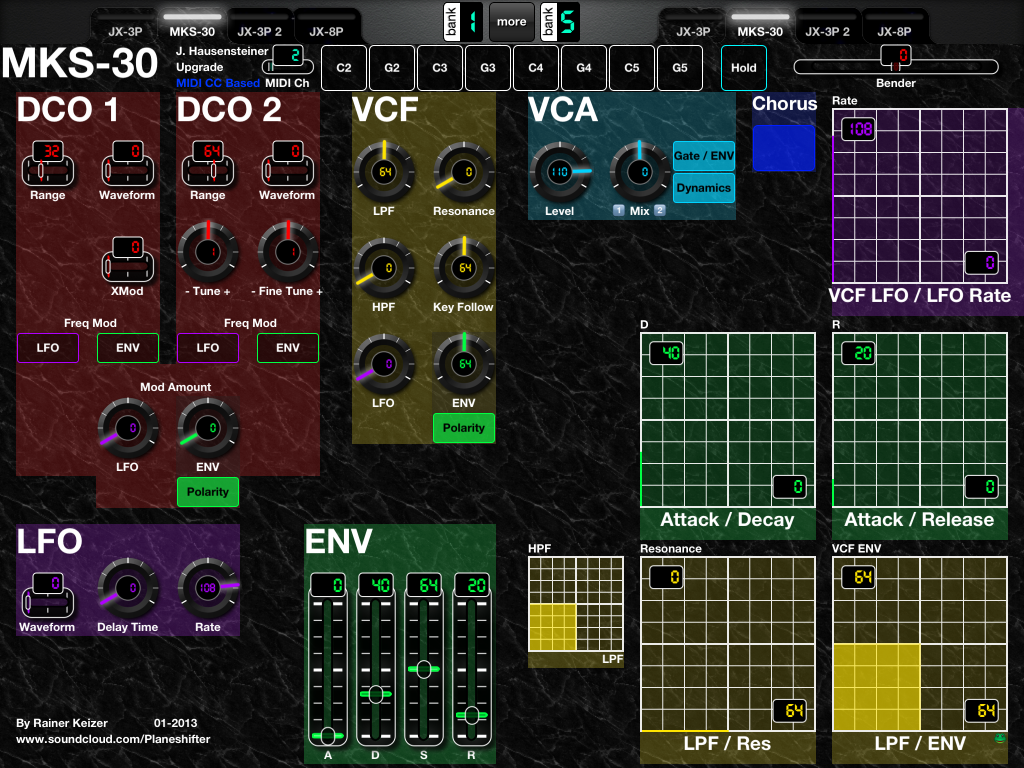Trigger the G5 note pad
This screenshot has height=768, width=1024.
(x=680, y=68)
